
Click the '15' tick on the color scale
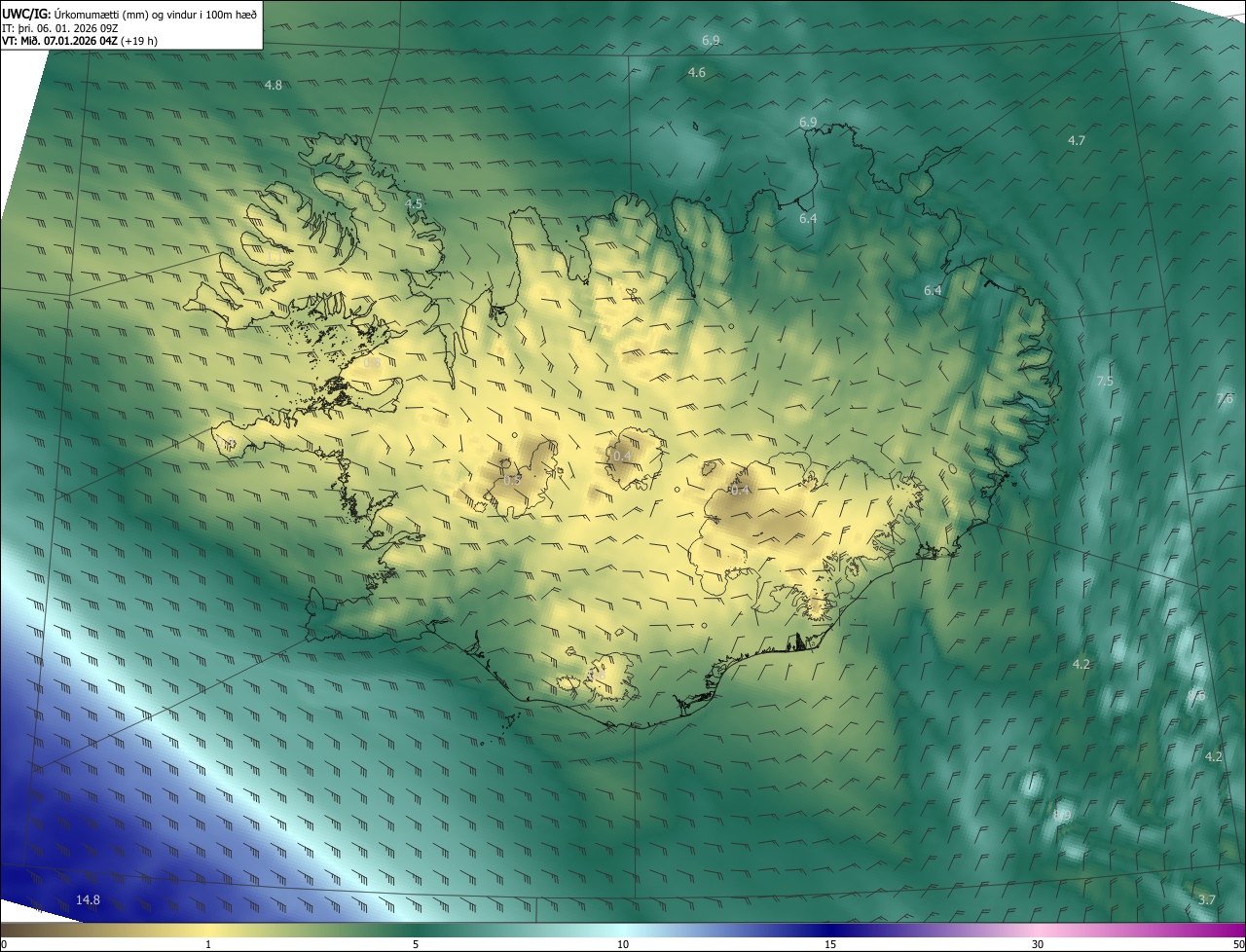click(830, 944)
